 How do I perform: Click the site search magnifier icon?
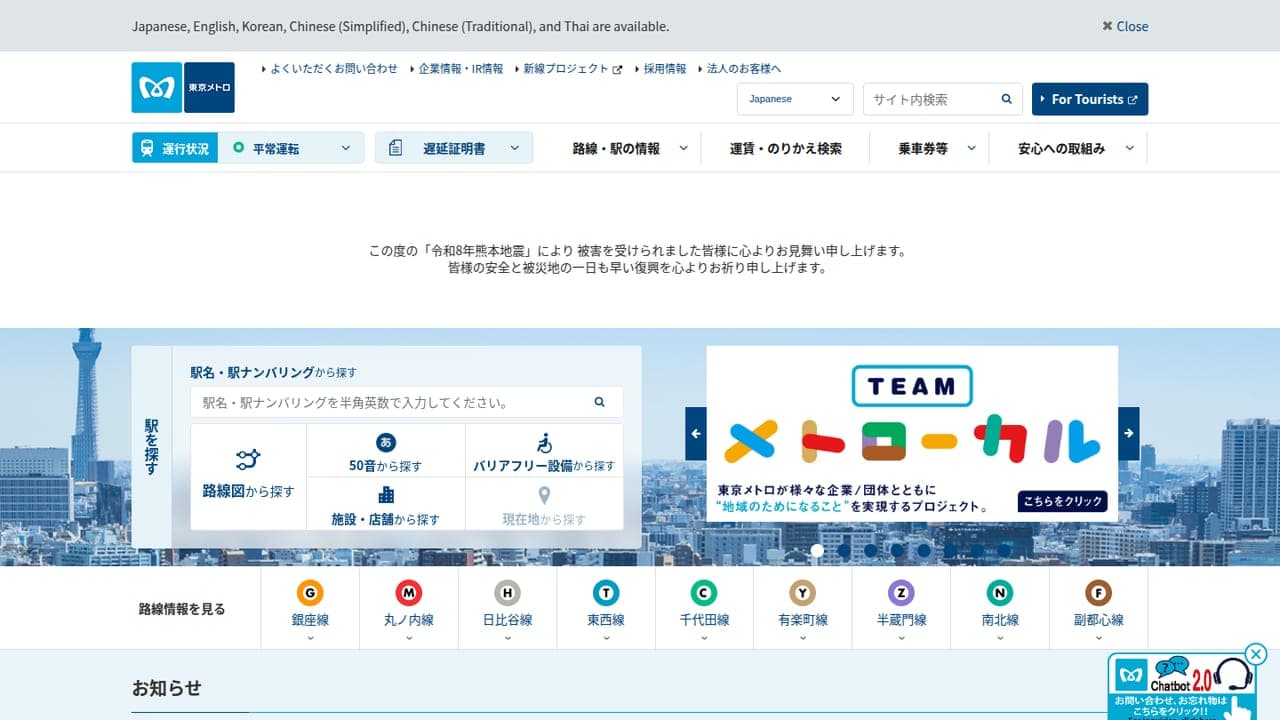tap(1007, 99)
